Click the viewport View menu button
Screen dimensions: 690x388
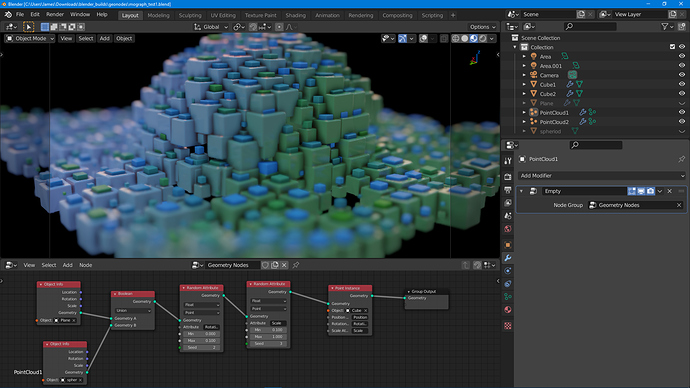[x=66, y=38]
